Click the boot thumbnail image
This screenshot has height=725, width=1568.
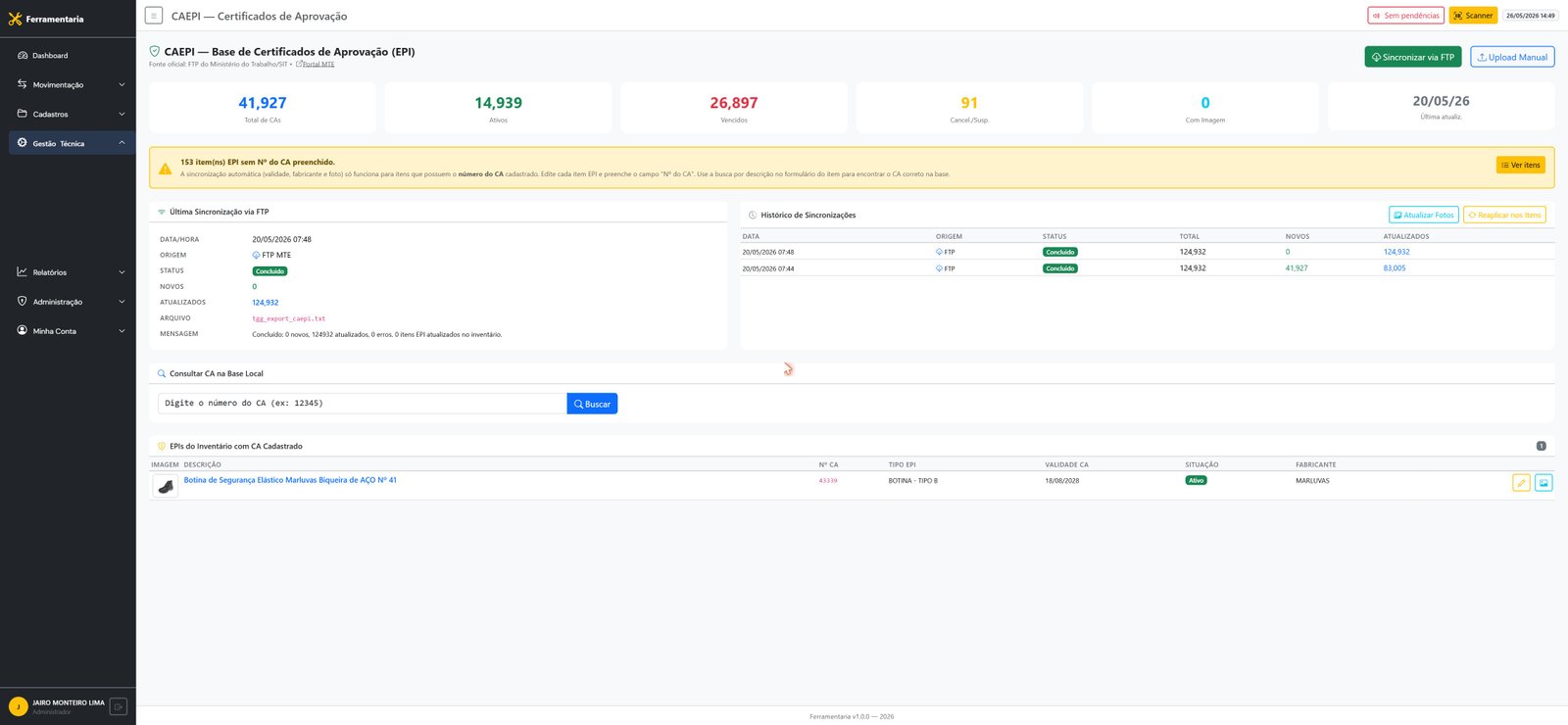pos(166,485)
